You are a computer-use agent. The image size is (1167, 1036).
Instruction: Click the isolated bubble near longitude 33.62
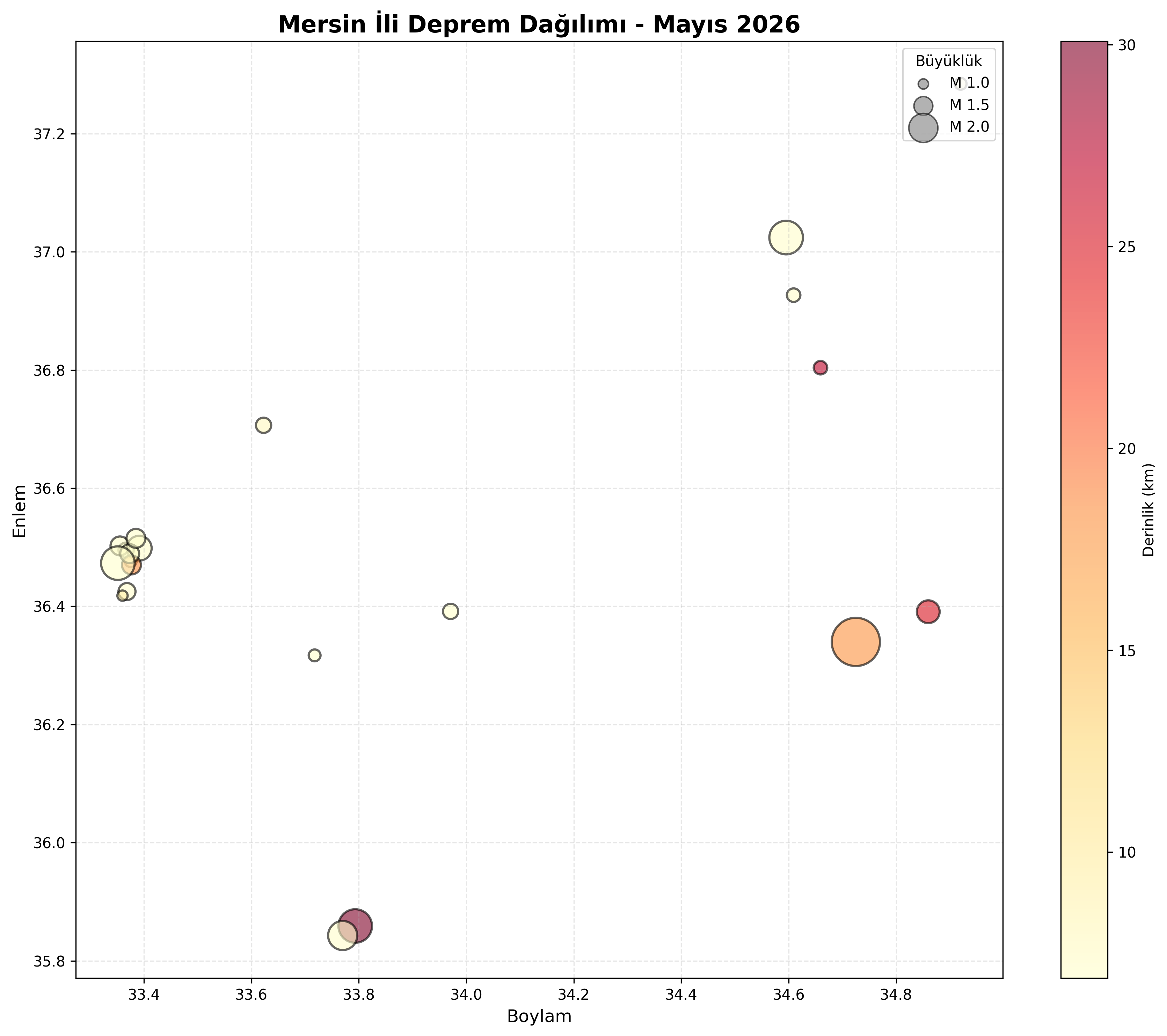pos(263,425)
